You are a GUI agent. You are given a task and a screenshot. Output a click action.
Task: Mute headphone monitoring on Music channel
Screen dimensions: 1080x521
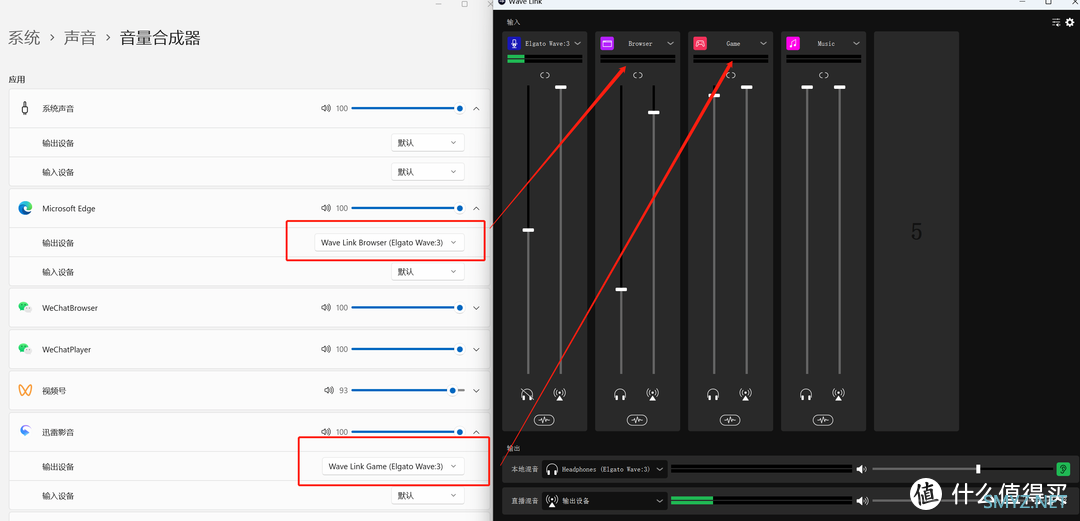[807, 395]
